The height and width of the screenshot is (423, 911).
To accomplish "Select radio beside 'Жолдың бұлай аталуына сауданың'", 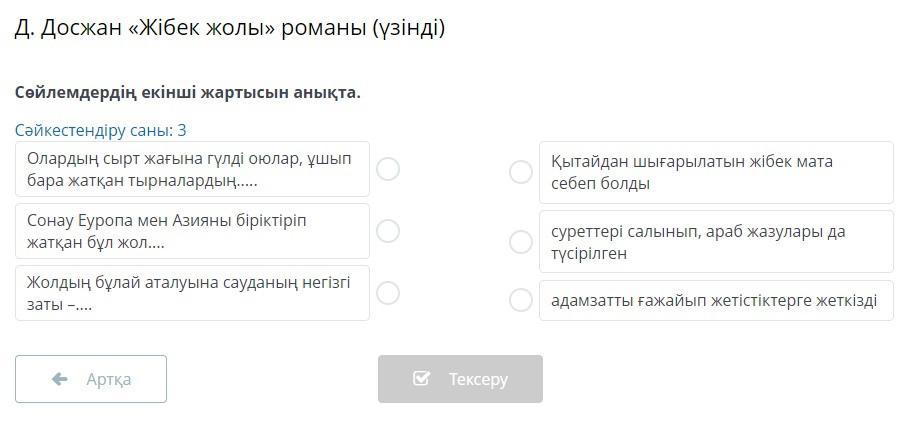I will point(388,293).
